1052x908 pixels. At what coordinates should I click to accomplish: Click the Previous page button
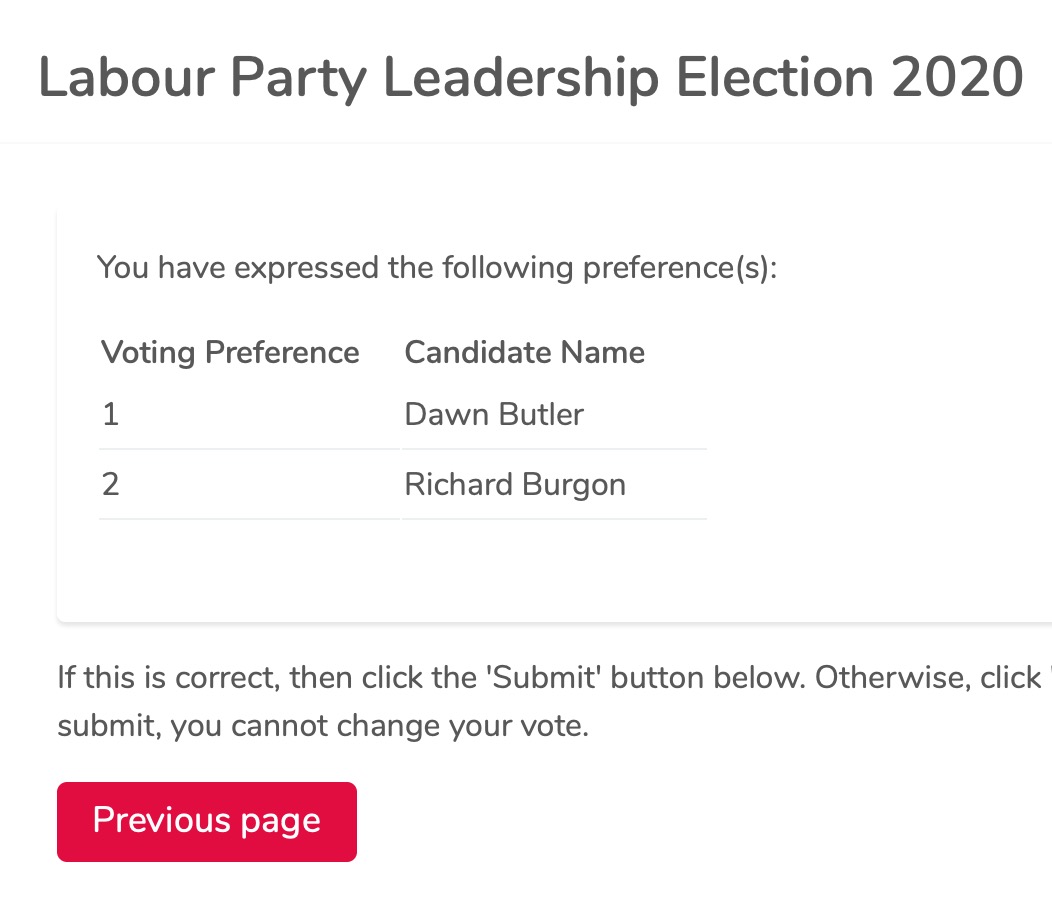pyautogui.click(x=206, y=821)
